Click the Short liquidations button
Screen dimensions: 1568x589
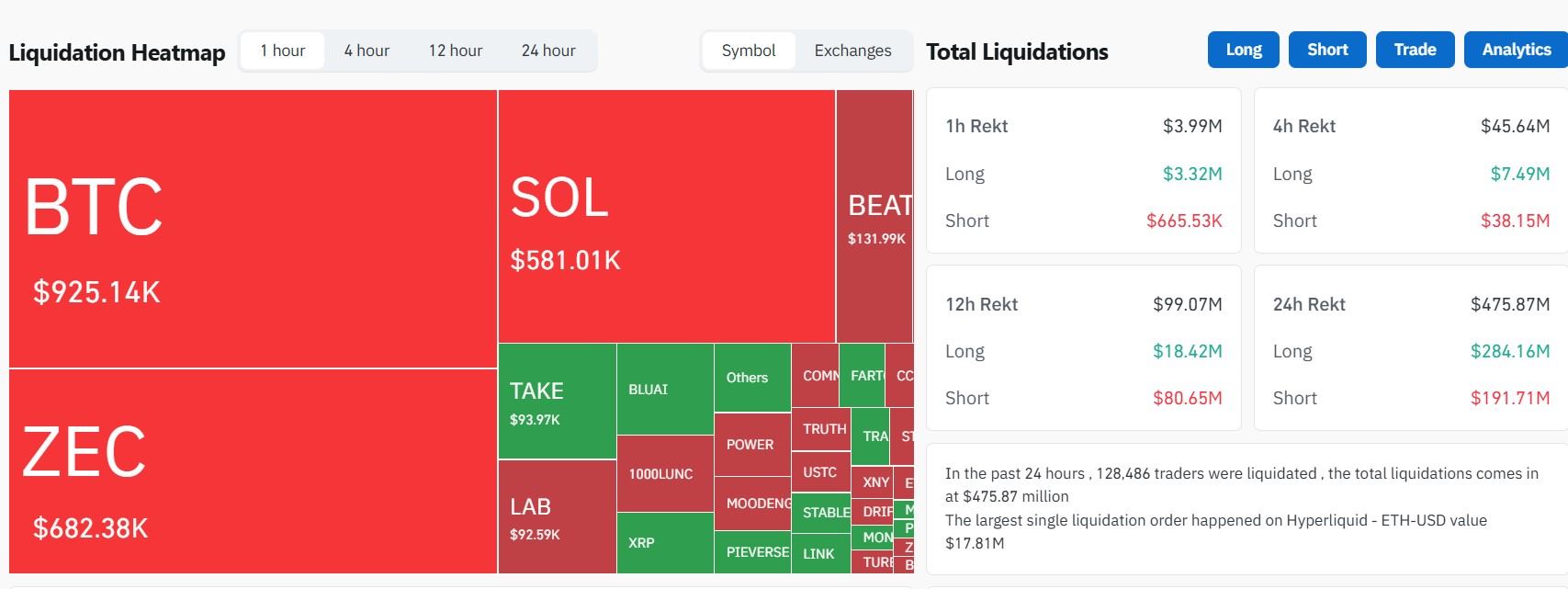(1326, 50)
